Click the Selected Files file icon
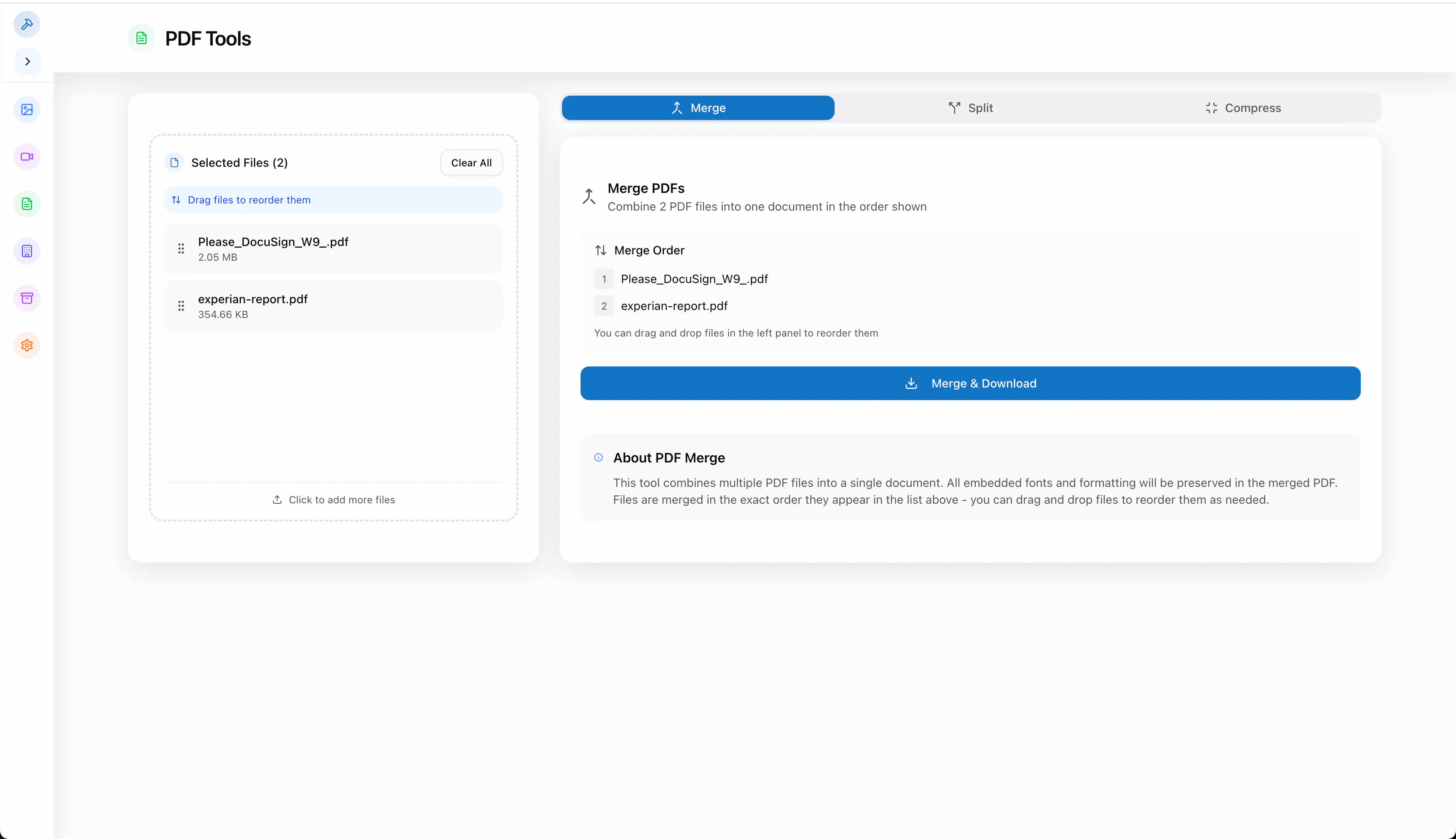The width and height of the screenshot is (1456, 839). click(174, 163)
